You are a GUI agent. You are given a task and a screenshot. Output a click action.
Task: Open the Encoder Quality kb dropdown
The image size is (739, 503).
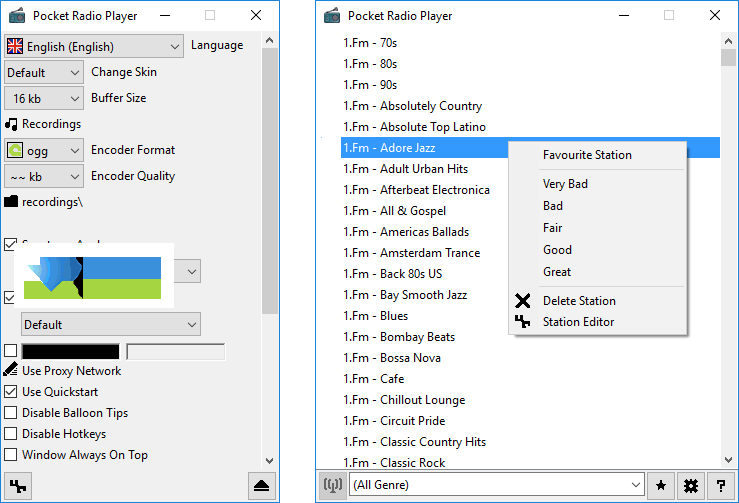[44, 176]
